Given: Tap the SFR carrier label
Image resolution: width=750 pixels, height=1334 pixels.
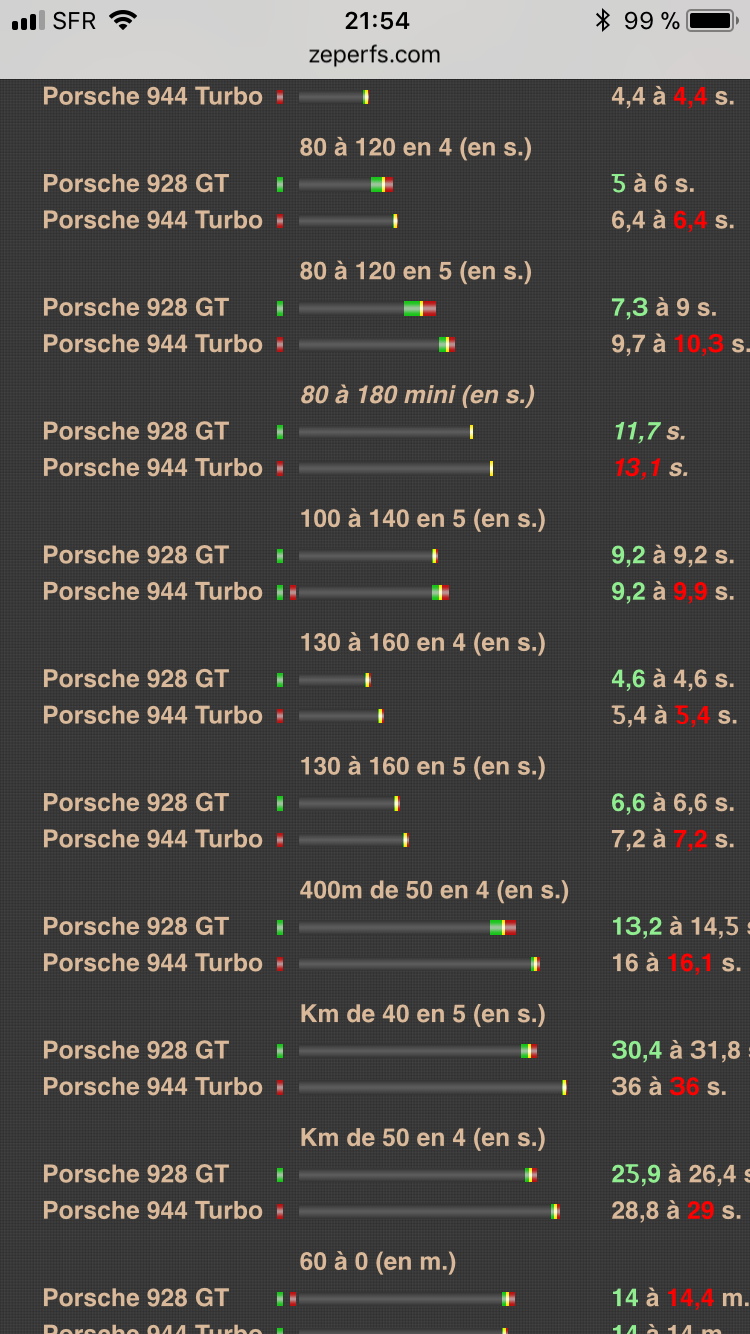Looking at the screenshot, I should click(x=74, y=20).
